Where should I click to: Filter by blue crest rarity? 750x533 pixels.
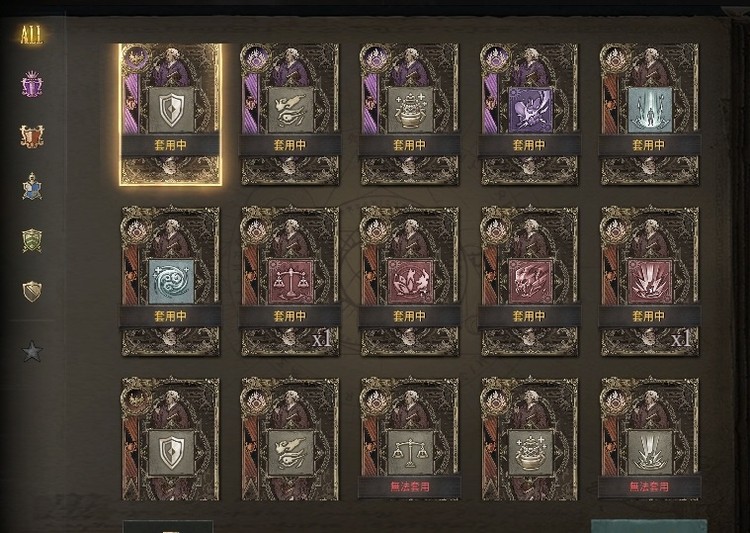tap(32, 187)
